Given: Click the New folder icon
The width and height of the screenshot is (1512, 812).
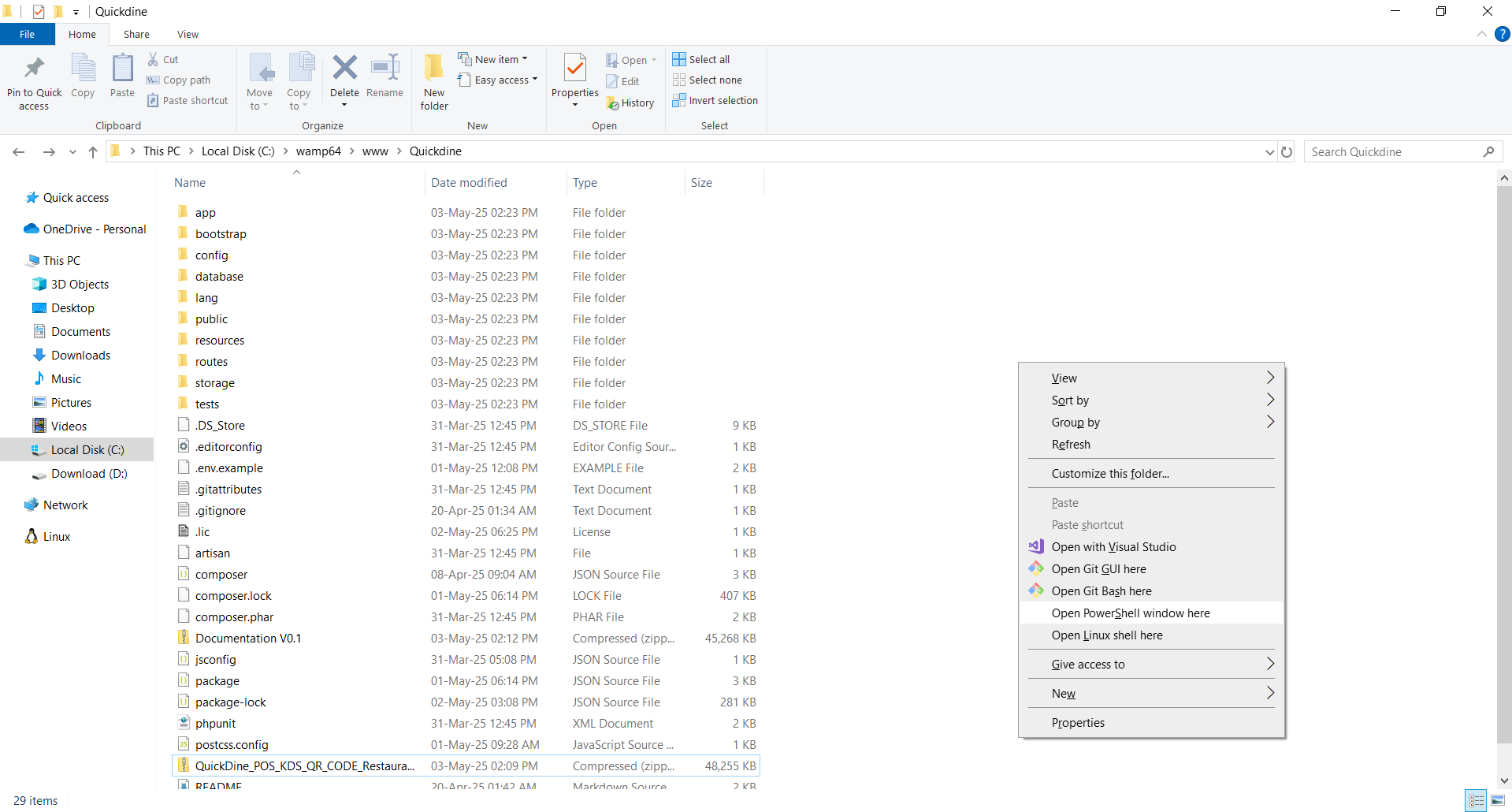Looking at the screenshot, I should [x=434, y=68].
